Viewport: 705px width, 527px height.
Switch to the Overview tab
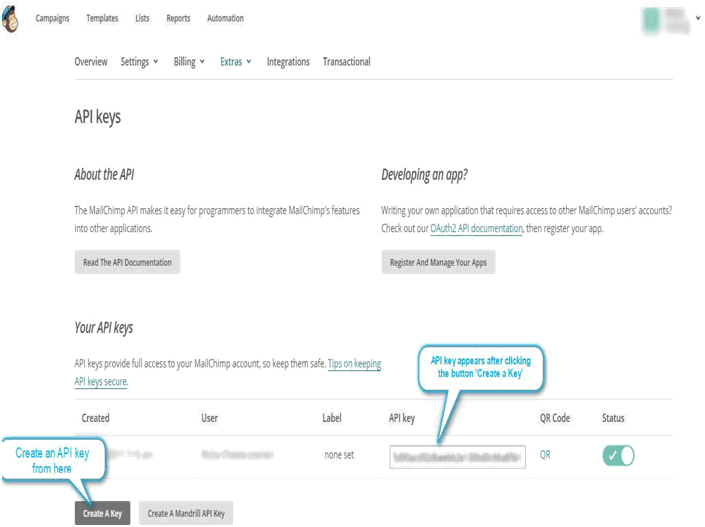tap(91, 62)
